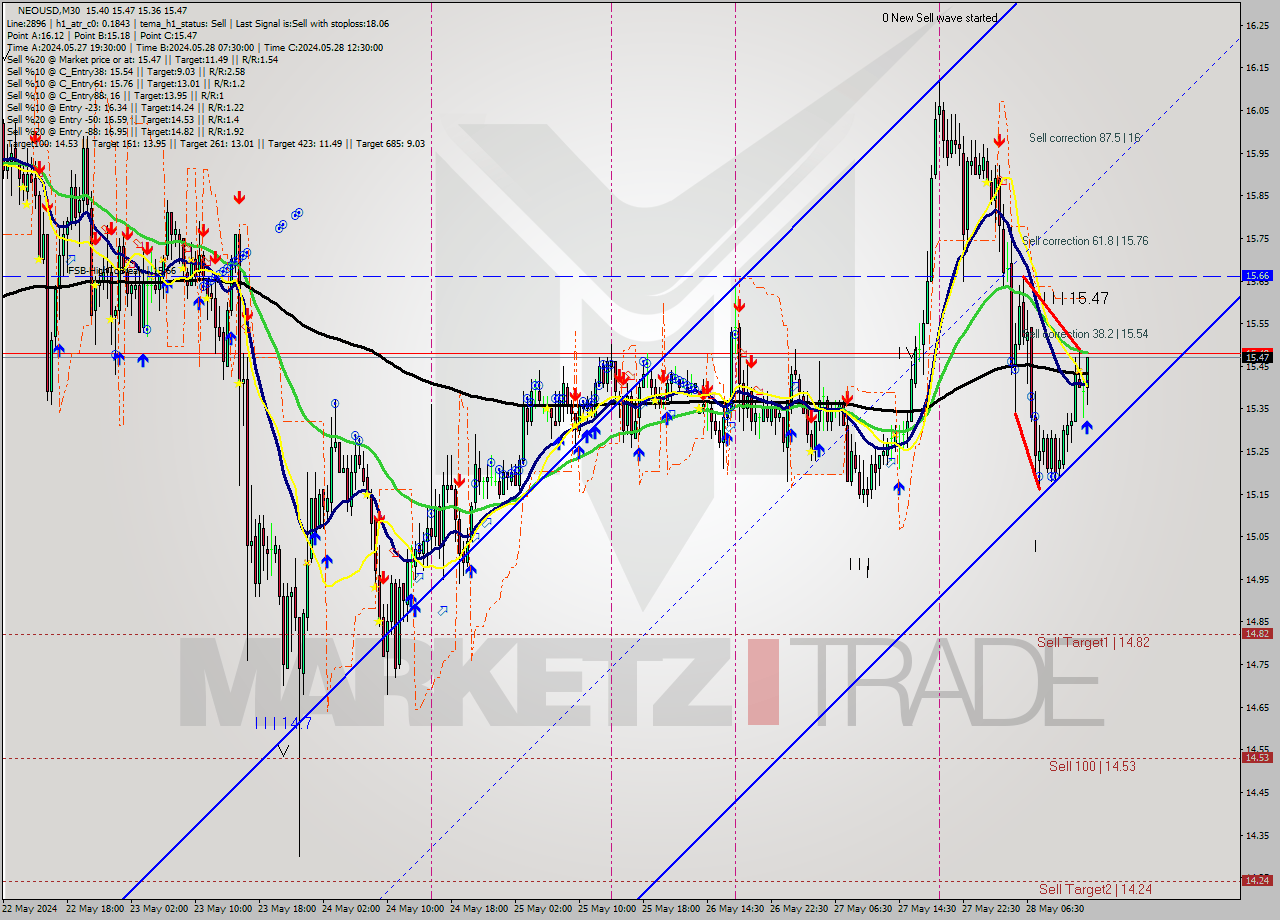The height and width of the screenshot is (920, 1280).
Task: Click the 14.65 price axis label
Action: point(1258,707)
